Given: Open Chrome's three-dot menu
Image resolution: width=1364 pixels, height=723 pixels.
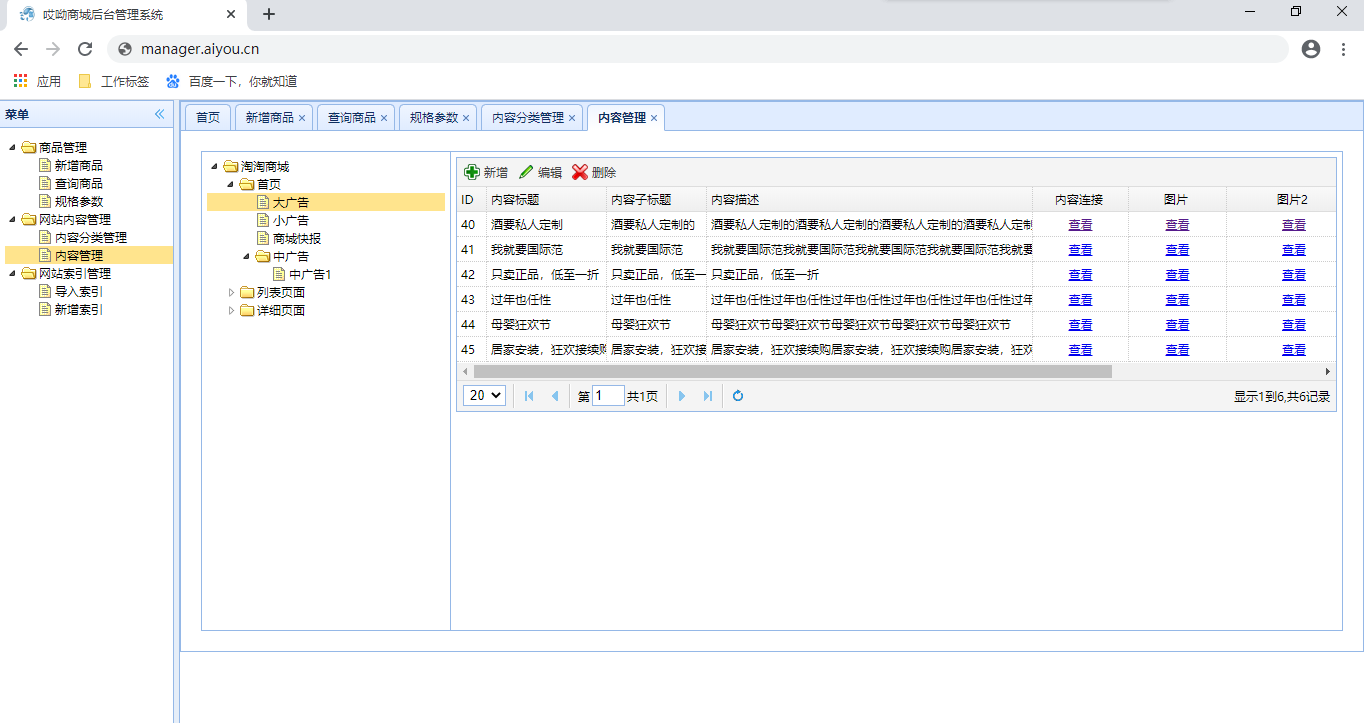Looking at the screenshot, I should point(1343,48).
